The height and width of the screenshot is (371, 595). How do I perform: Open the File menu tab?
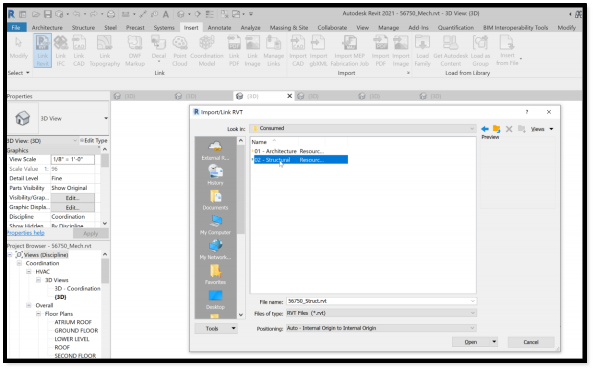(x=16, y=28)
